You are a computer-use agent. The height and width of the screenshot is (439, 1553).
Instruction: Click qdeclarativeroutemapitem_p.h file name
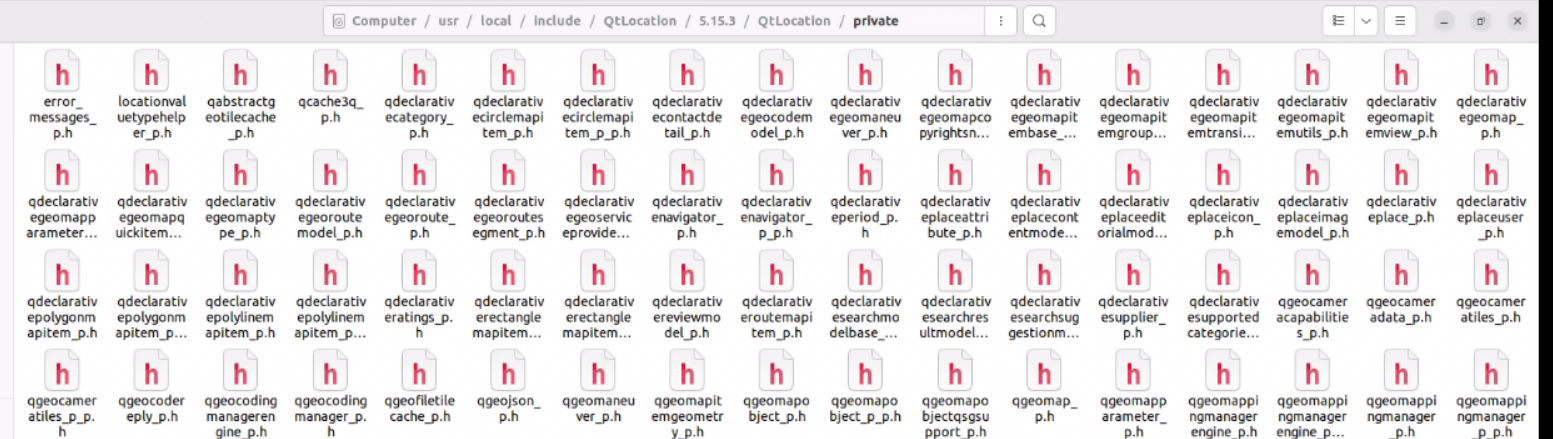pos(776,316)
